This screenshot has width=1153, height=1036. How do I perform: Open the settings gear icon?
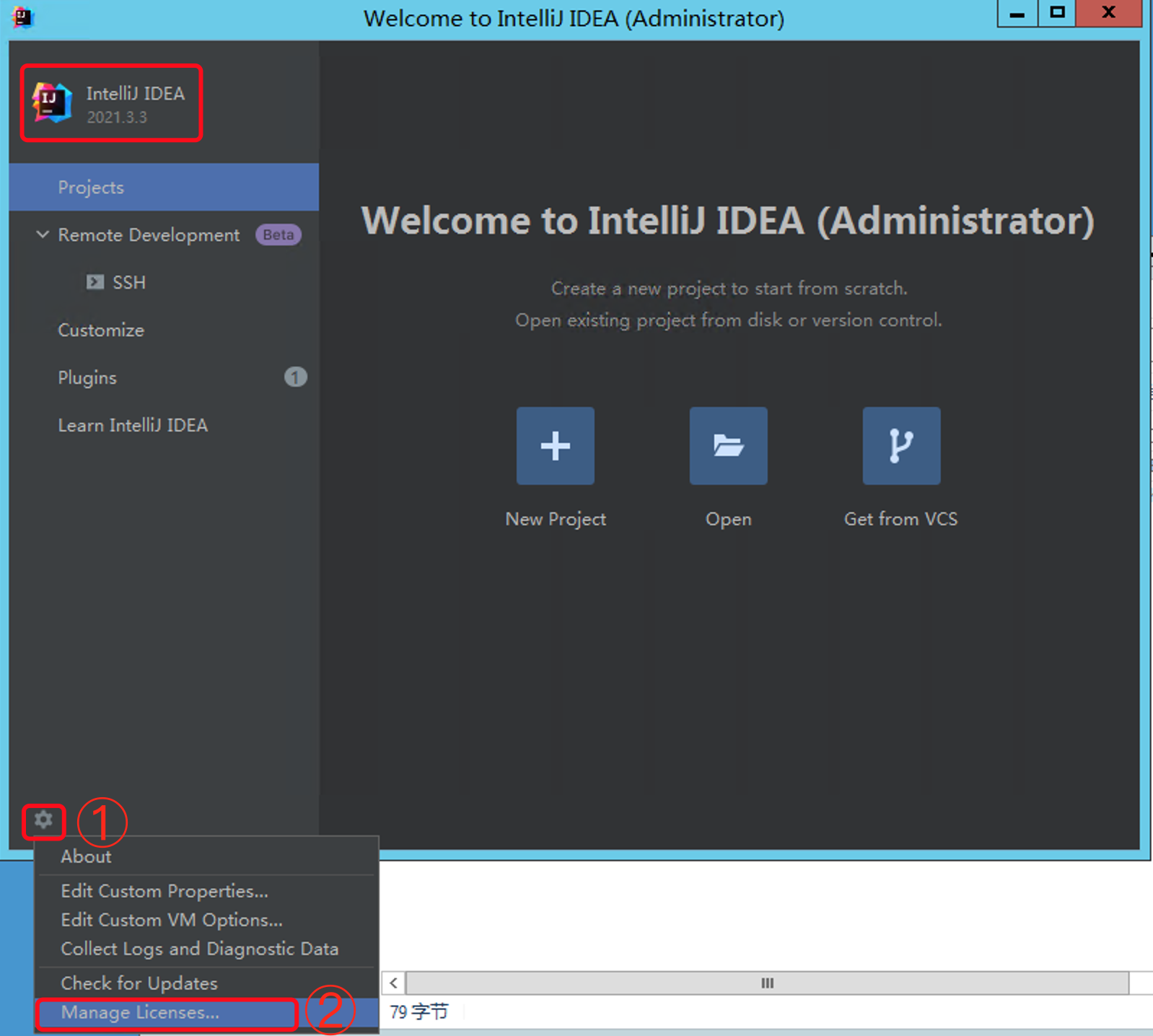click(43, 820)
